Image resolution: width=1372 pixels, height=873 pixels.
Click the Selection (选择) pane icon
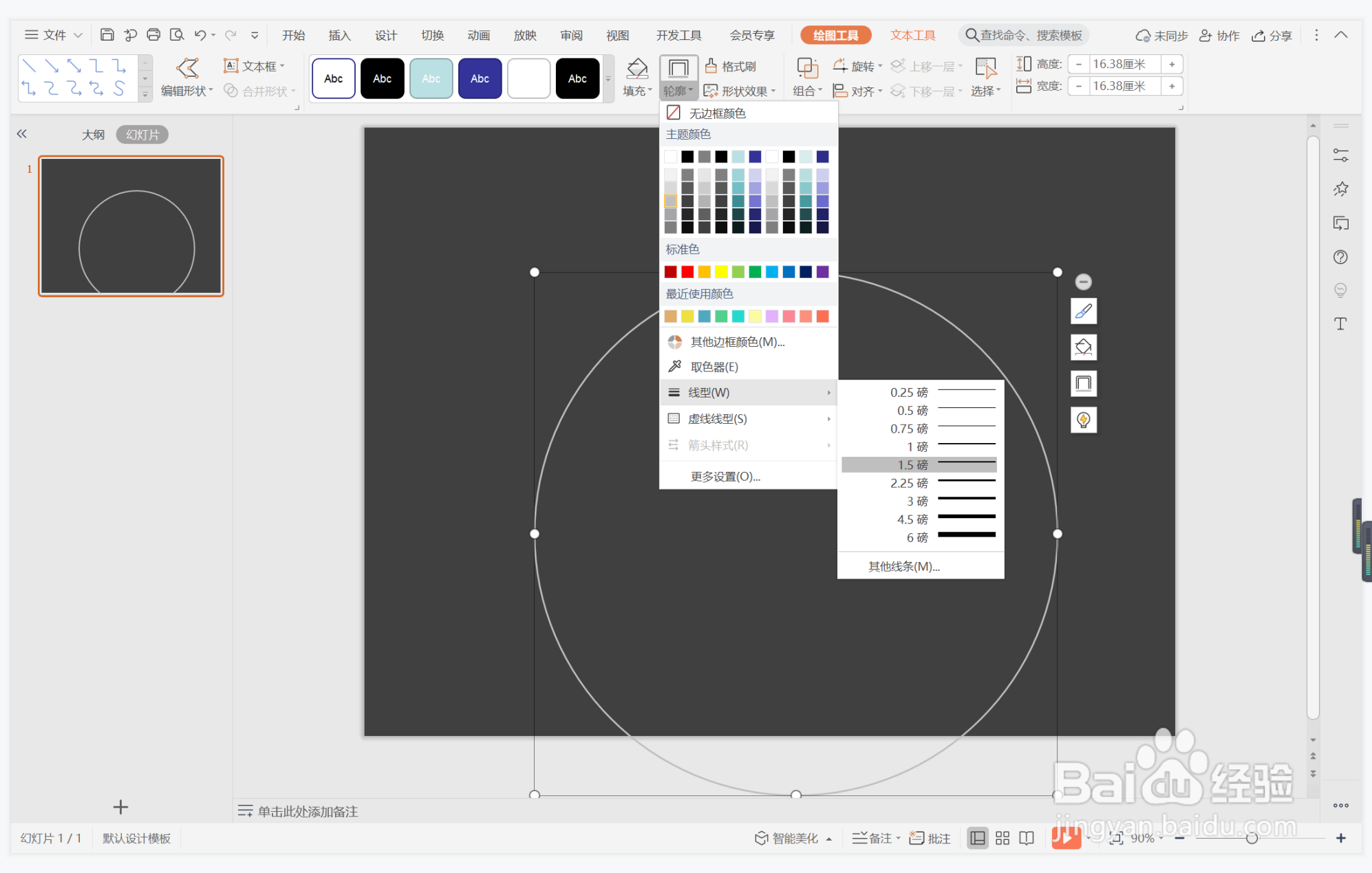point(985,68)
